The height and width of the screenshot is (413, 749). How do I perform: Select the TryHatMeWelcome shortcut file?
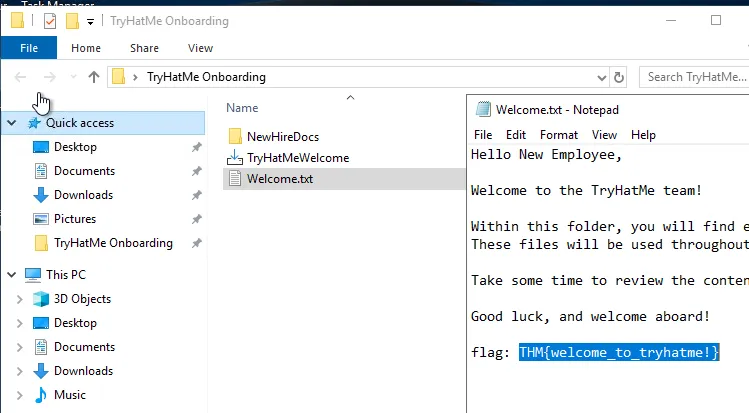297,158
